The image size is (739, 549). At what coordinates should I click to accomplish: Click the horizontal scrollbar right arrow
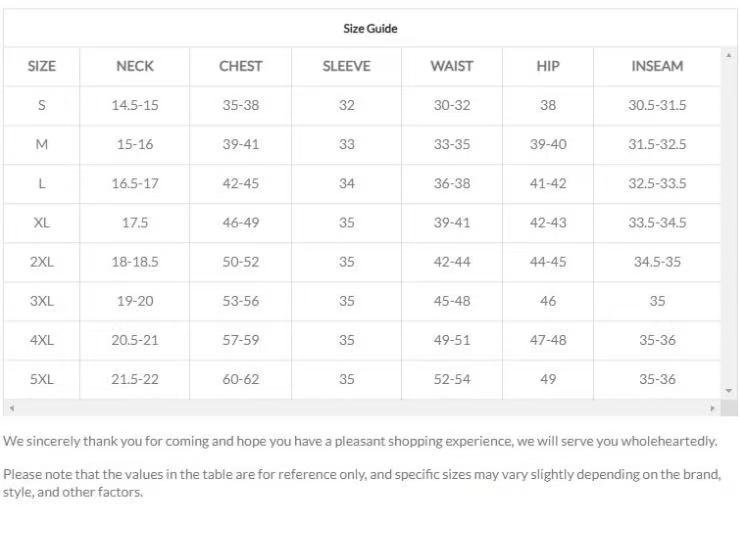tap(713, 408)
